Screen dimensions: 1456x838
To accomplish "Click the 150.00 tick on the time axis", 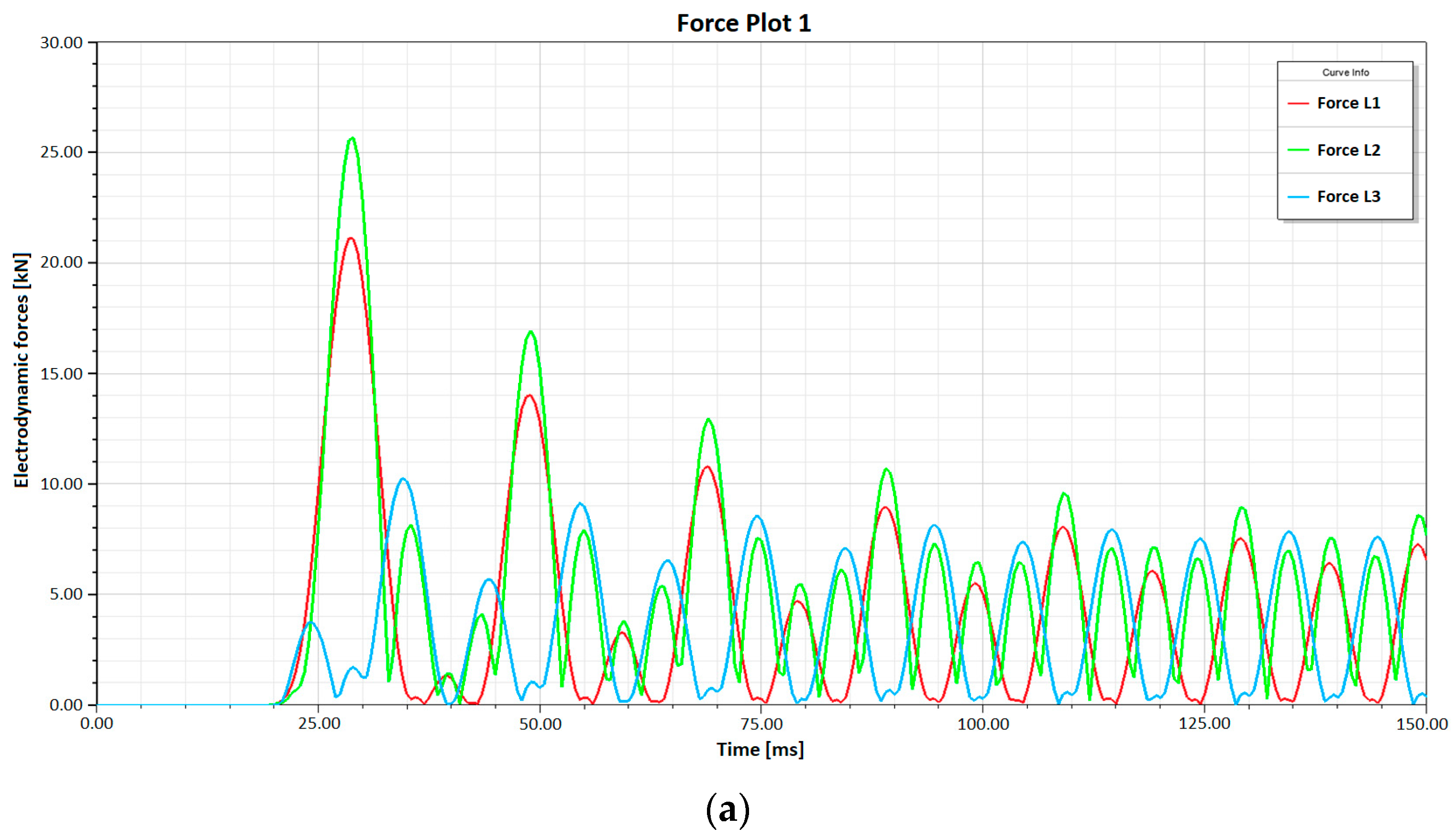I will coord(1422,724).
